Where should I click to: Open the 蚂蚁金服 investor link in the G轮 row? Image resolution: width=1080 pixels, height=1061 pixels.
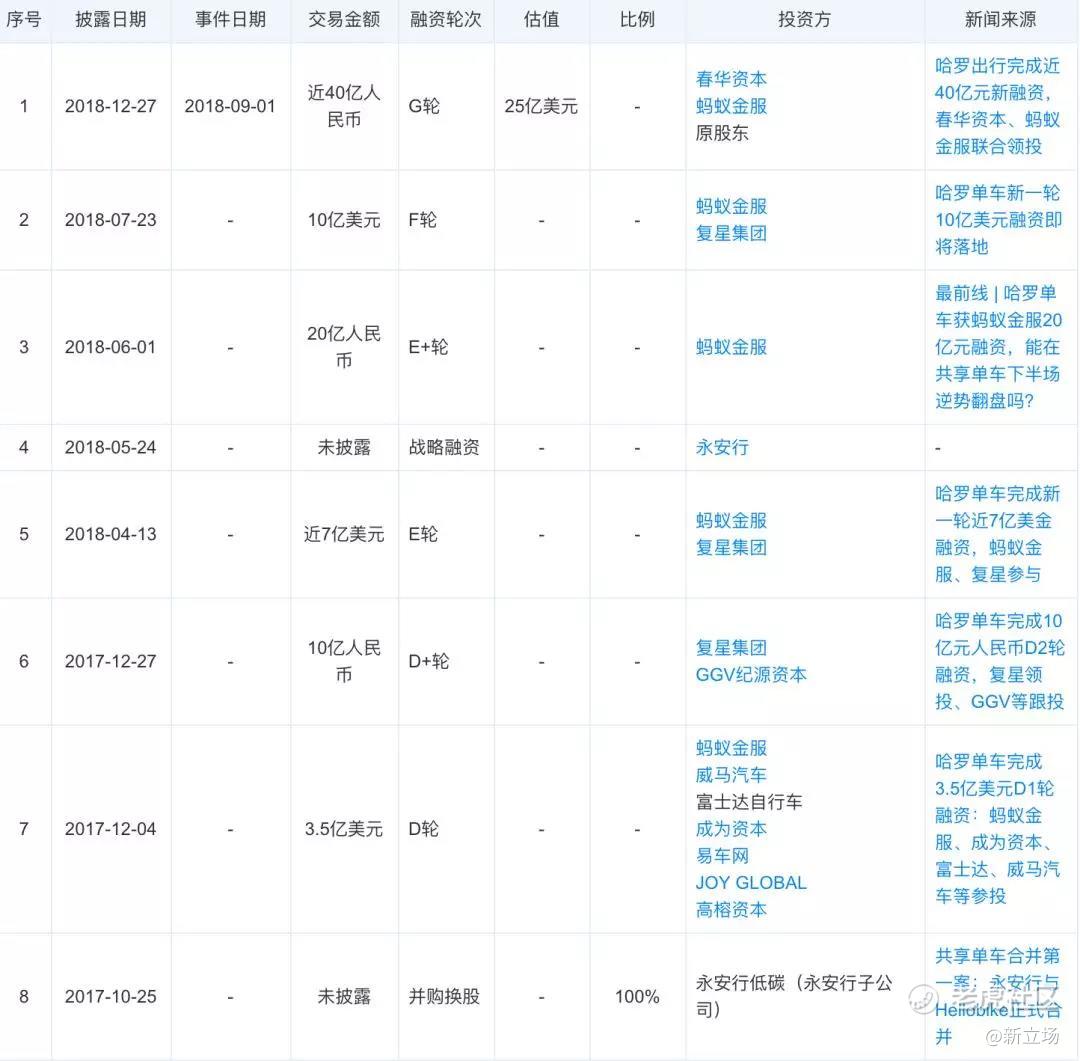(x=731, y=106)
